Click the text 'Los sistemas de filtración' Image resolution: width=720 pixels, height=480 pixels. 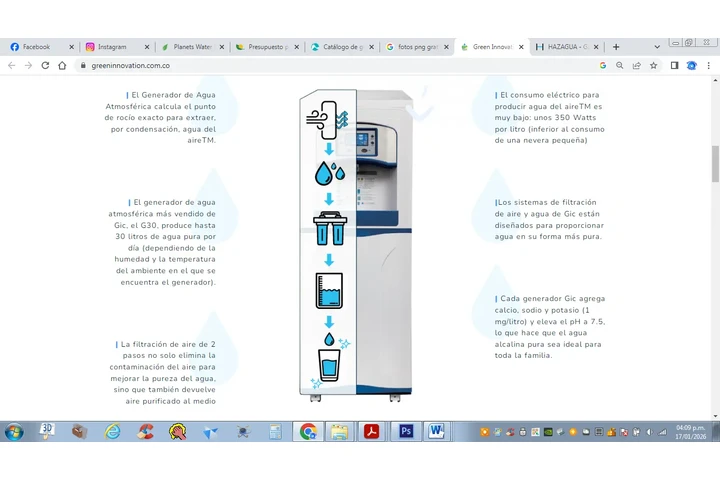pos(547,202)
